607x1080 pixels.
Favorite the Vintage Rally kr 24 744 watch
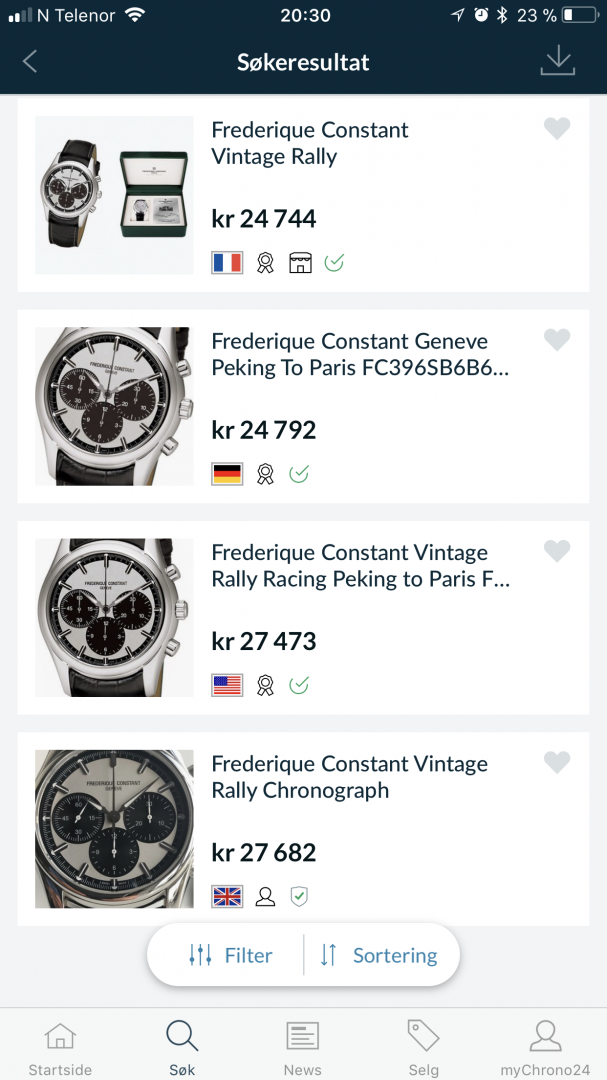(557, 128)
